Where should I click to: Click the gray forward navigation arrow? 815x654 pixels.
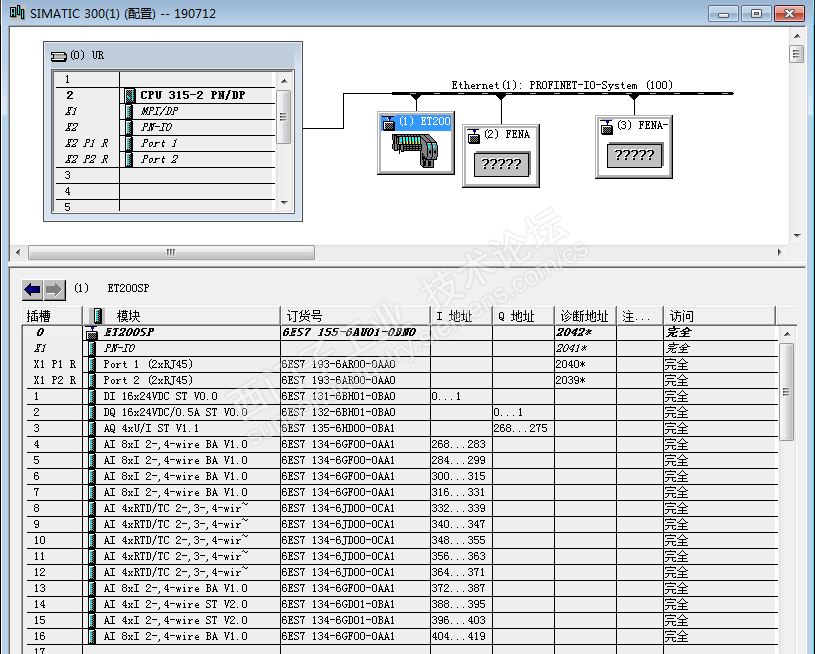(x=54, y=290)
